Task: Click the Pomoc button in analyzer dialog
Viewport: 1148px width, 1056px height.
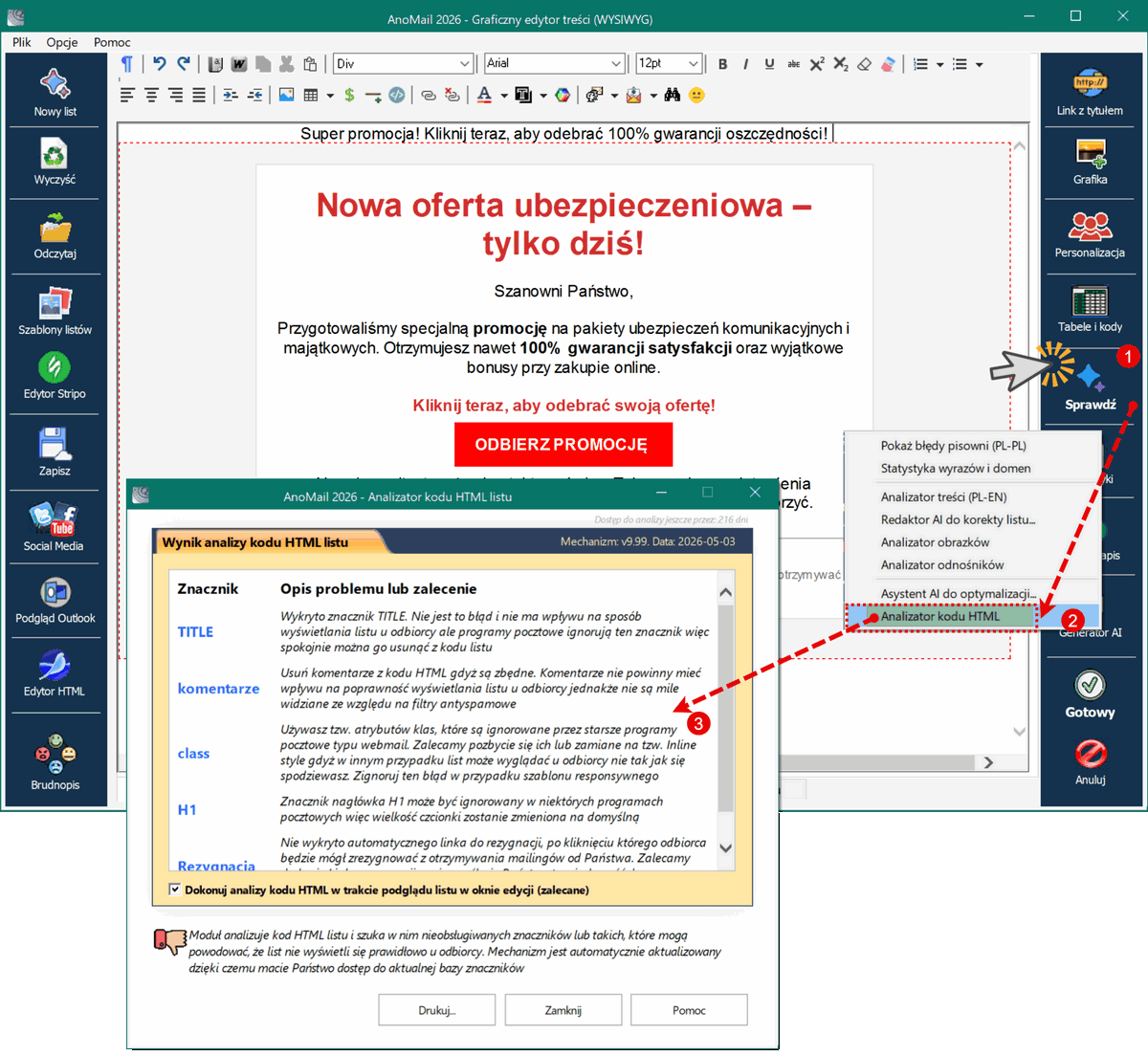Action: [689, 1010]
